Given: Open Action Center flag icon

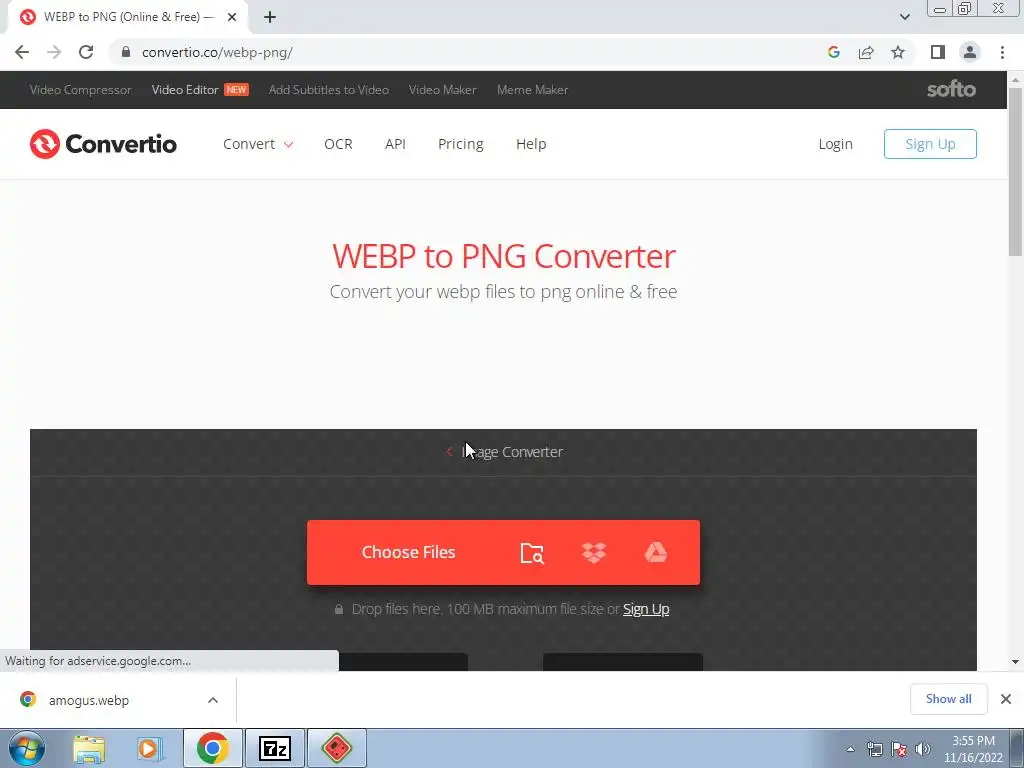Looking at the screenshot, I should tap(899, 749).
